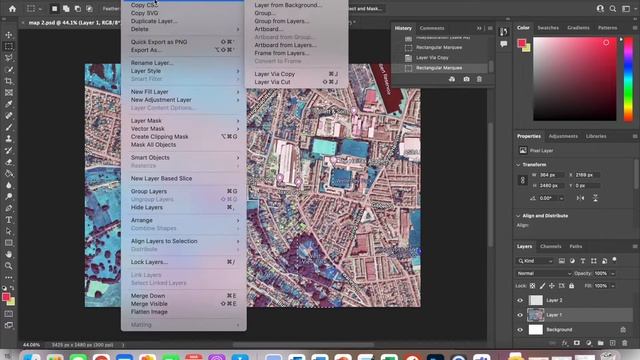Select the Move tool

pos(9,35)
